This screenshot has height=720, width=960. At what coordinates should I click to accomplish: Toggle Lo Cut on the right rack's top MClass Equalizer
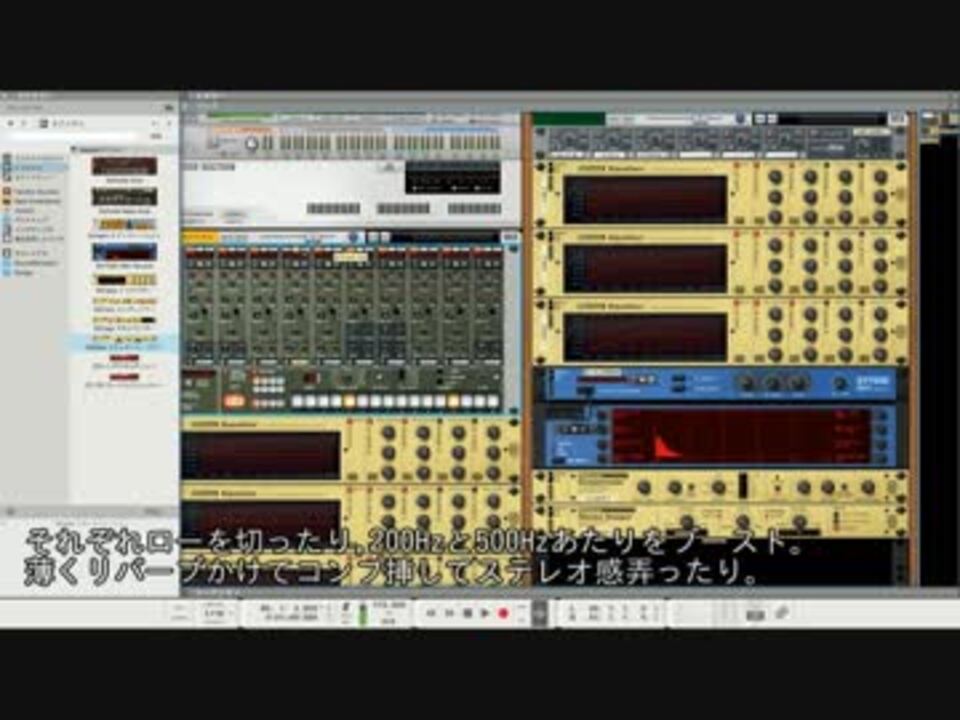click(736, 167)
